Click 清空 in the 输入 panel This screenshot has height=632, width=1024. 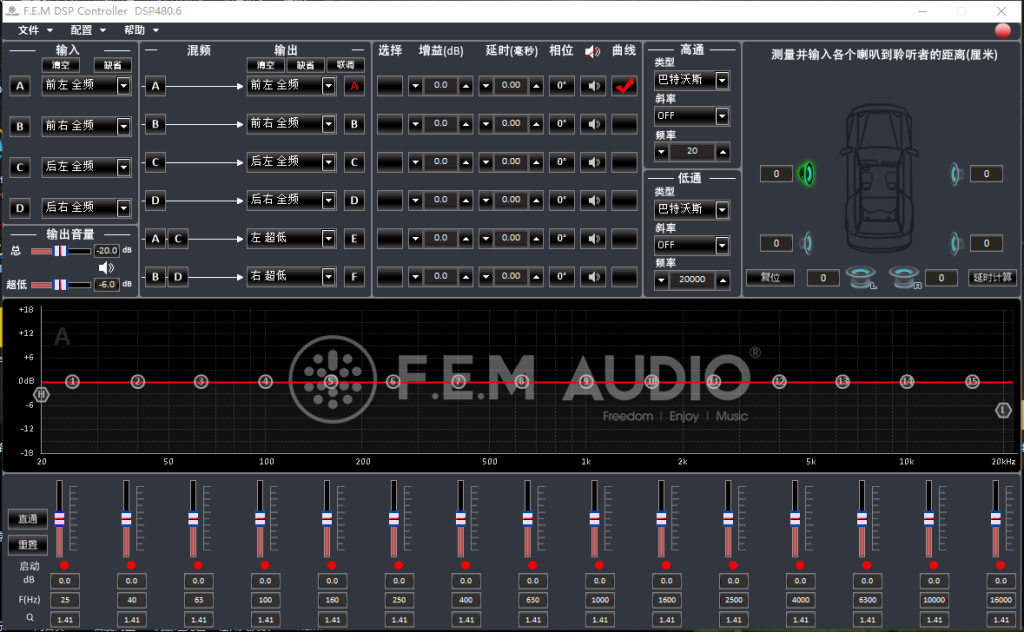point(61,65)
